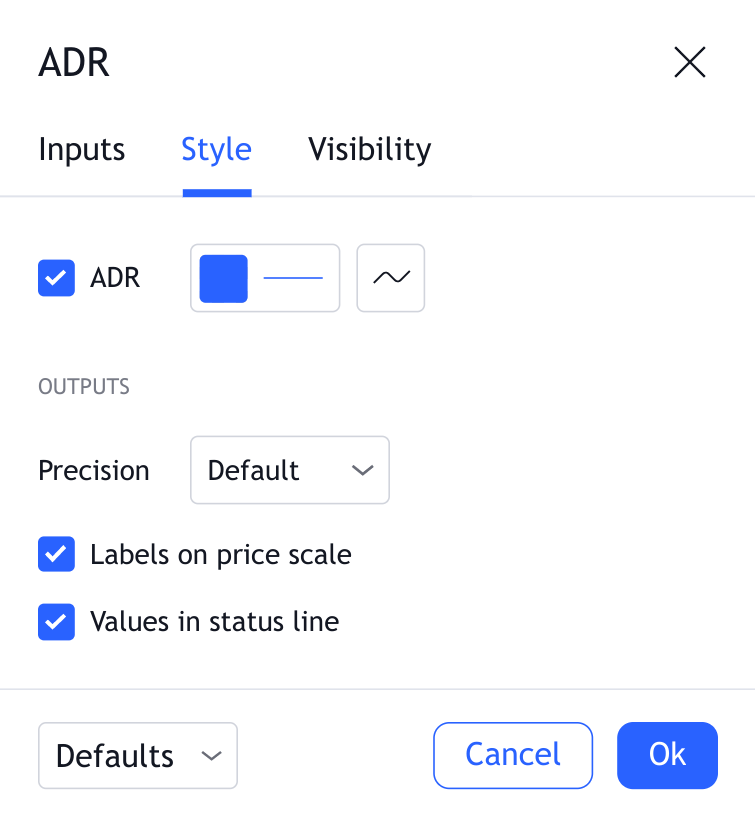Pick the blue ADR color swatch
The width and height of the screenshot is (755, 816).
point(224,278)
